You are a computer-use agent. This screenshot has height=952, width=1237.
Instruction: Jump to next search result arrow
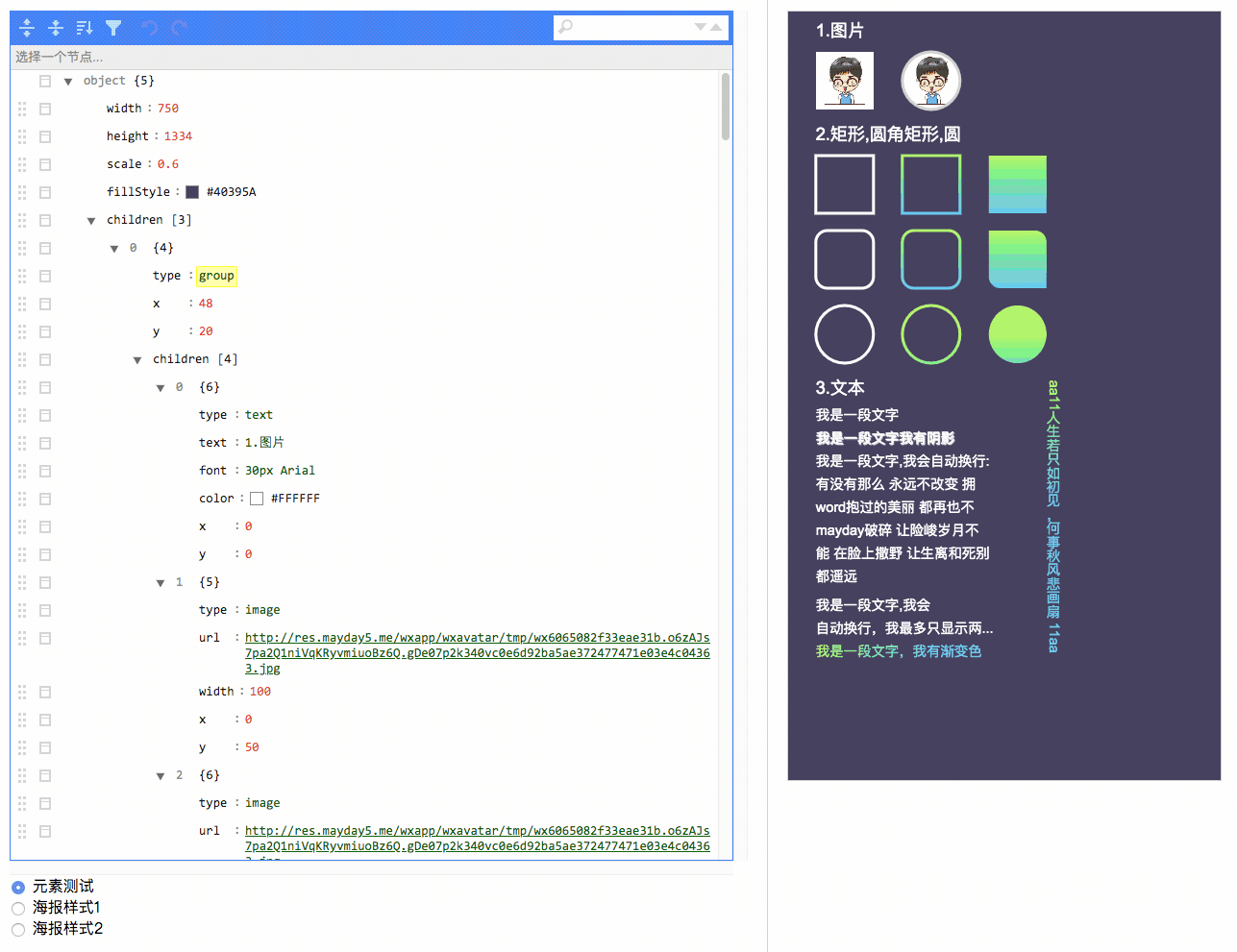click(701, 27)
